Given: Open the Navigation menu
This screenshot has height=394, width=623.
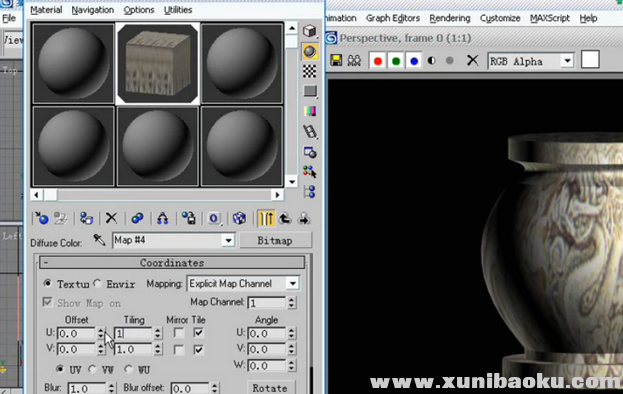Looking at the screenshot, I should (x=93, y=10).
